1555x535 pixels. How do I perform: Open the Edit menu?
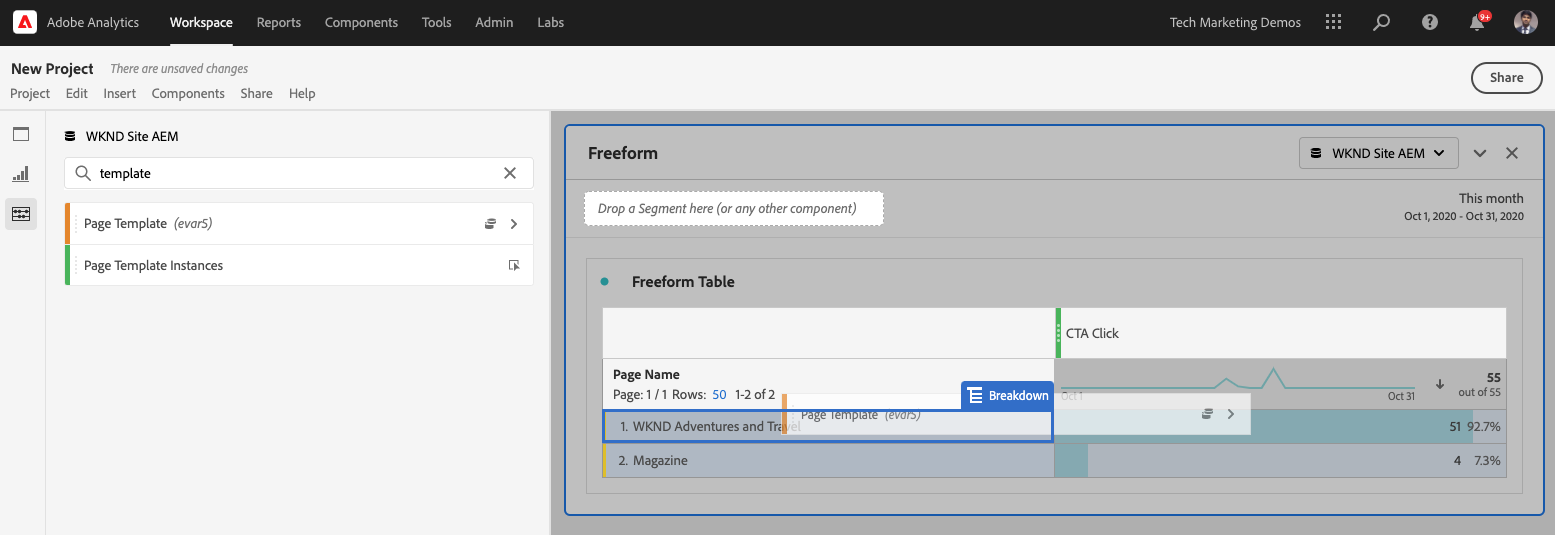[x=77, y=93]
